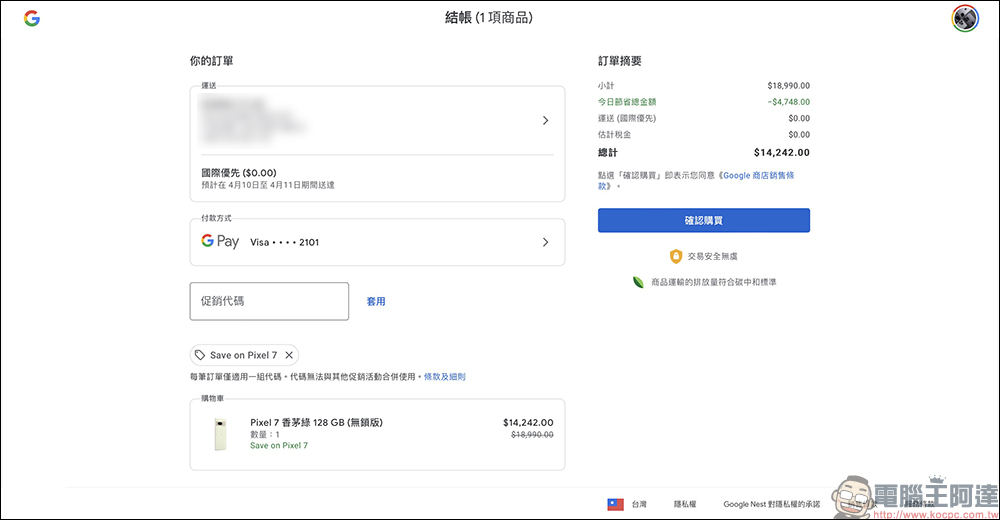Click the struck-through $18,990.00 price in cart

(x=533, y=435)
